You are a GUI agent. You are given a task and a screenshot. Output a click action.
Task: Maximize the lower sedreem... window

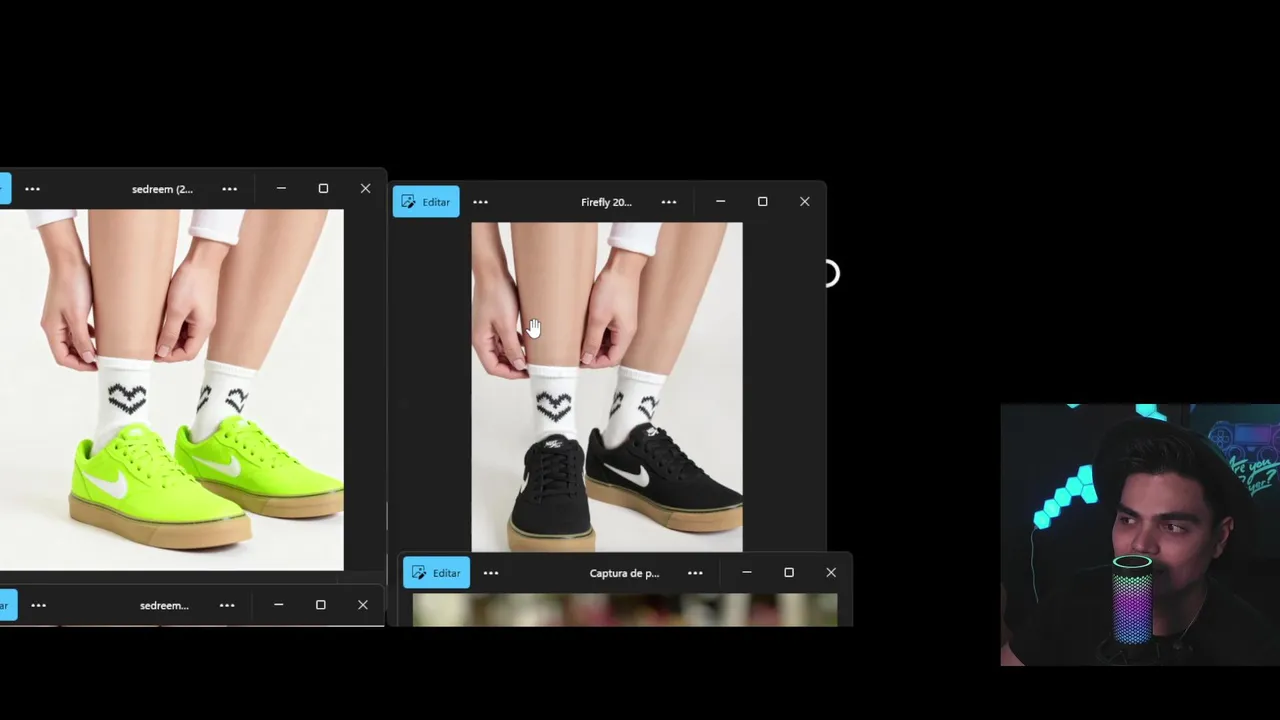coord(320,605)
